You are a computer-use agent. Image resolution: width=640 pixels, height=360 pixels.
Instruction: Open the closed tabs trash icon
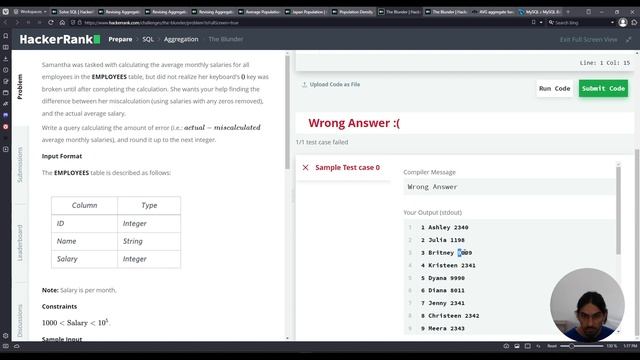[x=588, y=12]
